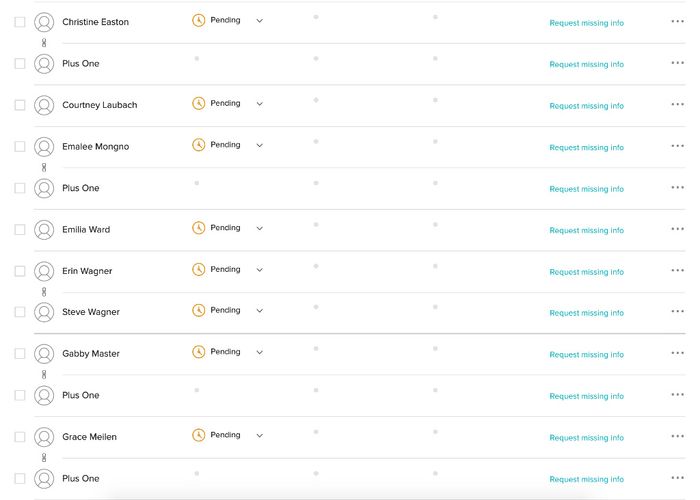Request missing info for Steve Wagner

586,313
